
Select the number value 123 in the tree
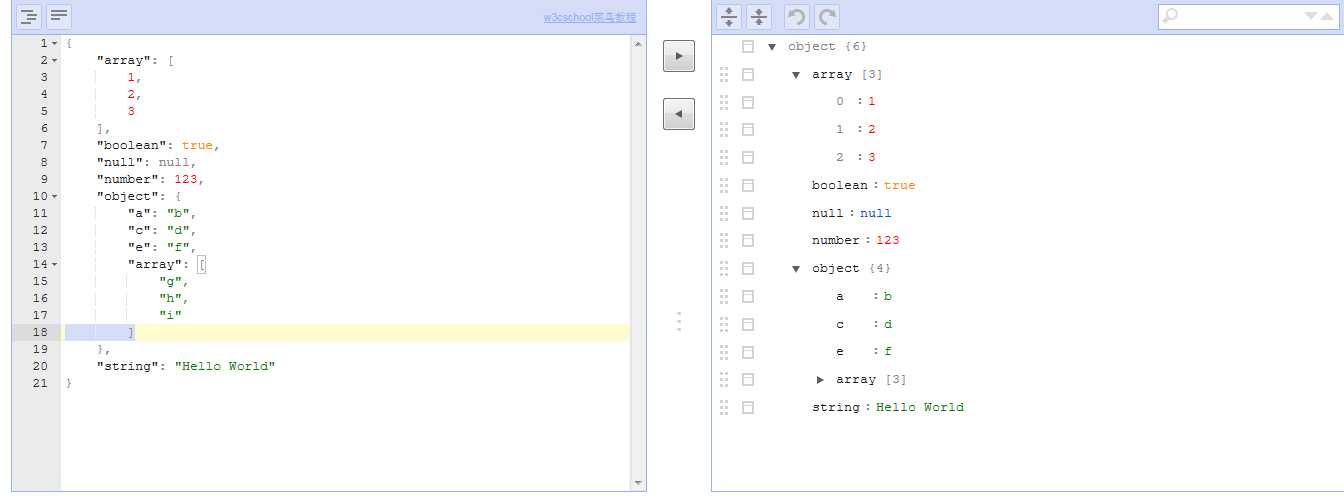pos(887,240)
